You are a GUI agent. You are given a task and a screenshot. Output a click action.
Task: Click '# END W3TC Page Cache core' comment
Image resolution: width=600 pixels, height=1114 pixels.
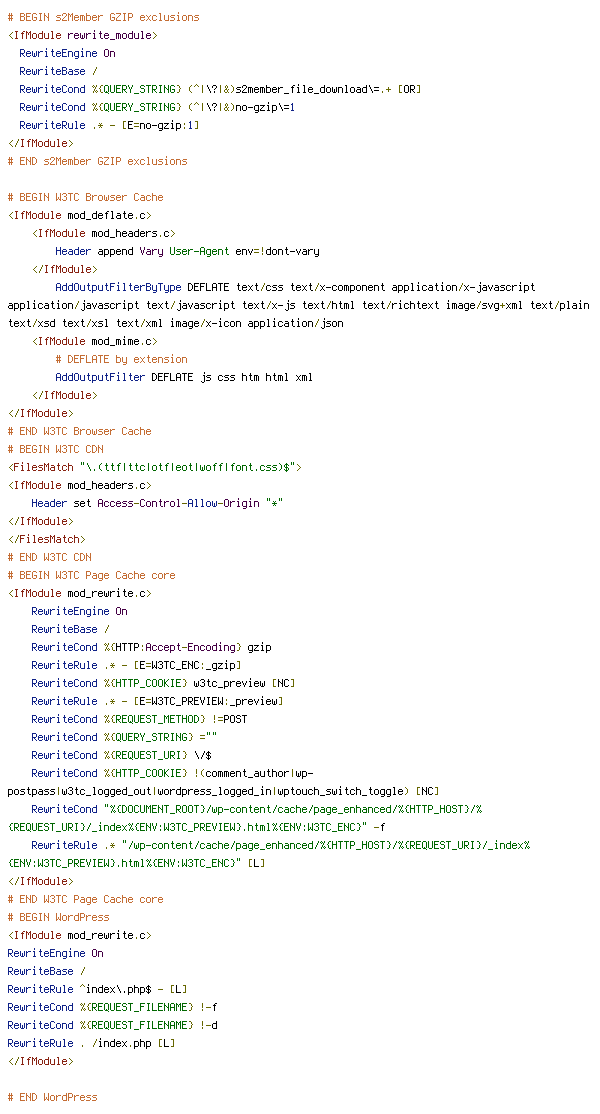tap(85, 899)
